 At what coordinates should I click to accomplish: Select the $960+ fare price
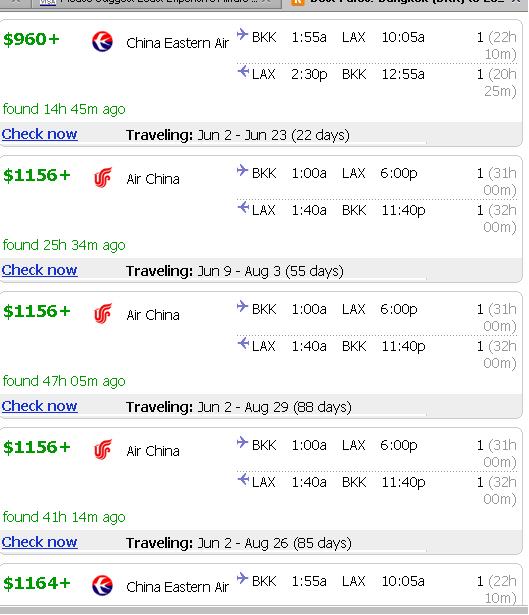point(31,39)
